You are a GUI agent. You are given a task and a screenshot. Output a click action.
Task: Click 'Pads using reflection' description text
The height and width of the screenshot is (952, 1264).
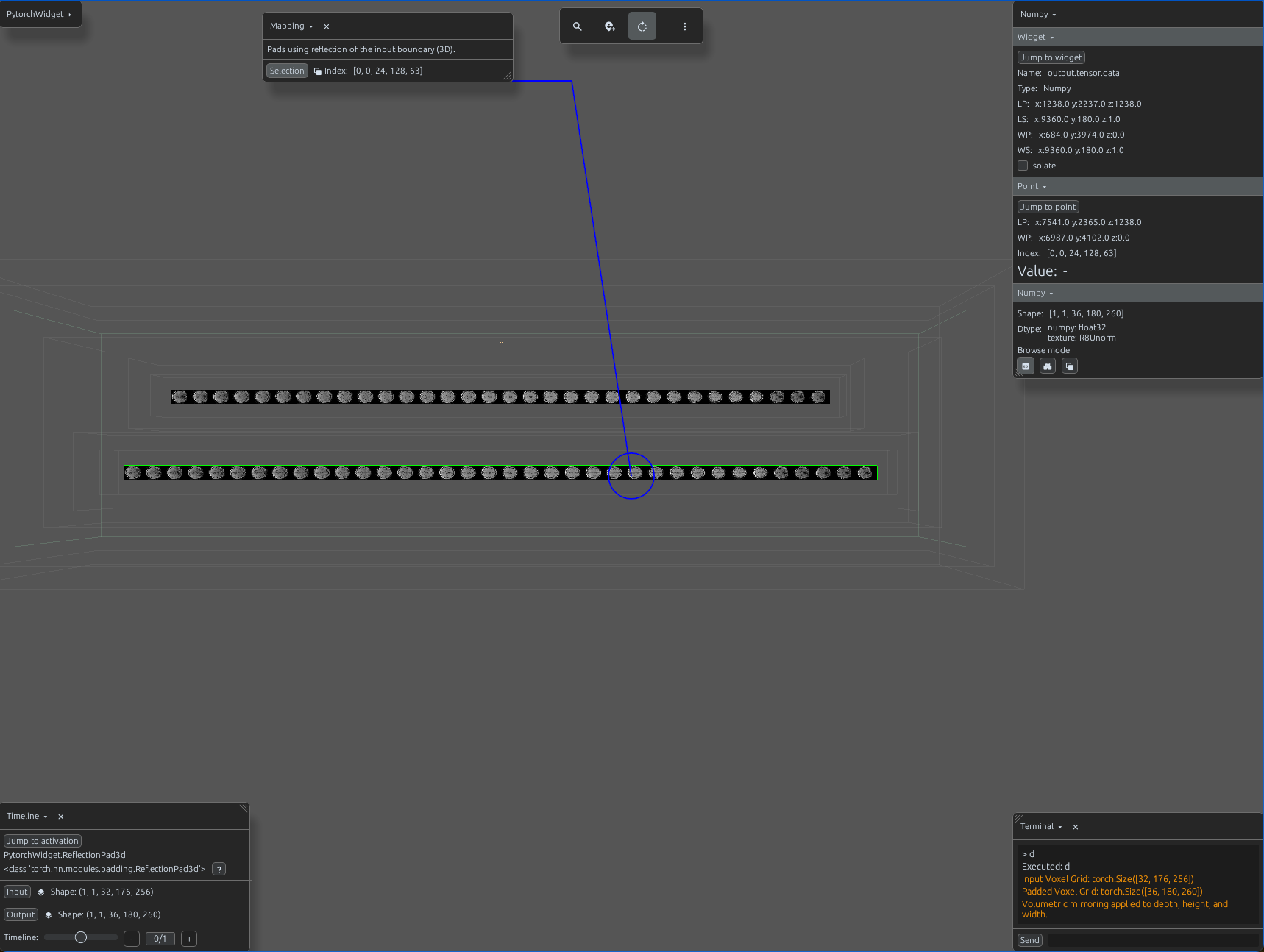coord(361,49)
